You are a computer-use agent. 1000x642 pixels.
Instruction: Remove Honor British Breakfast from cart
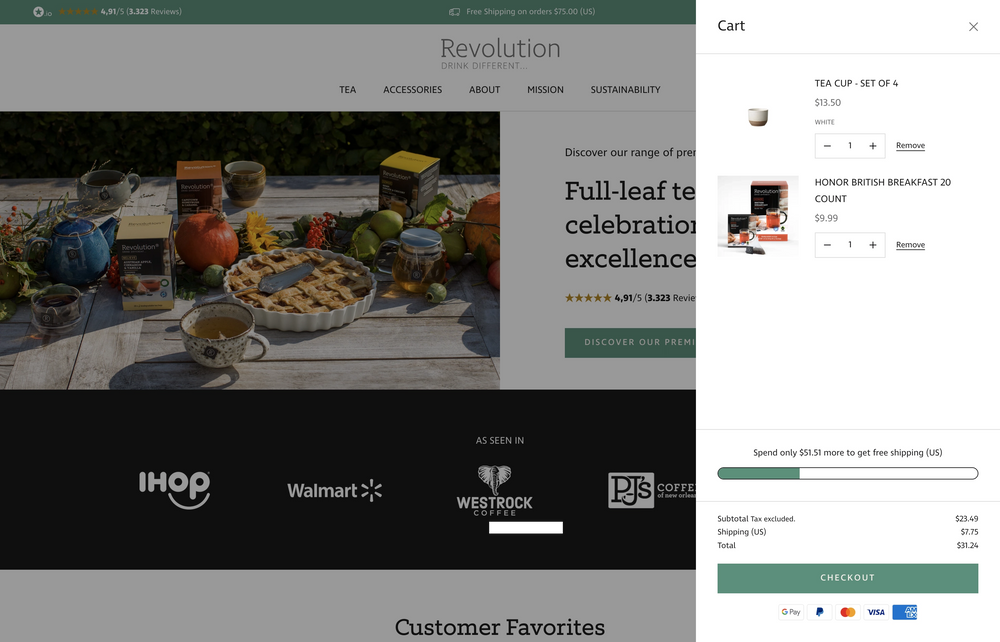pos(910,245)
